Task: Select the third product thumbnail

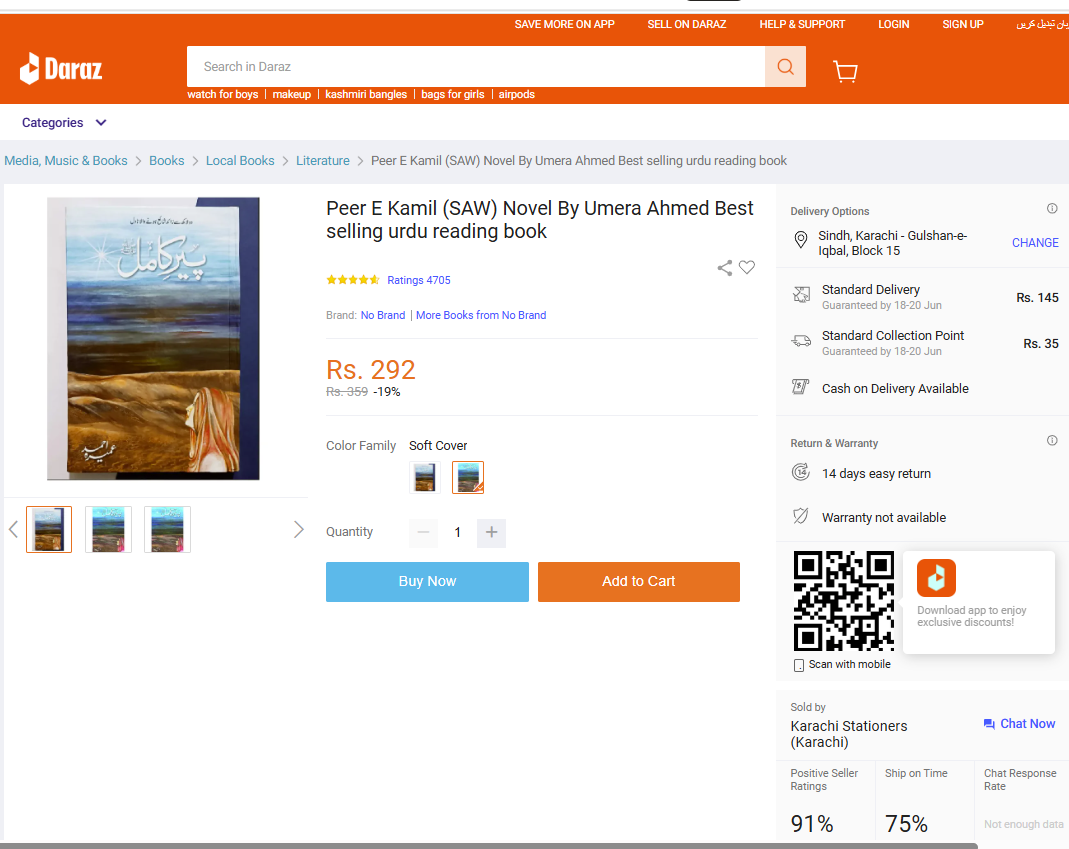Action: [x=168, y=529]
